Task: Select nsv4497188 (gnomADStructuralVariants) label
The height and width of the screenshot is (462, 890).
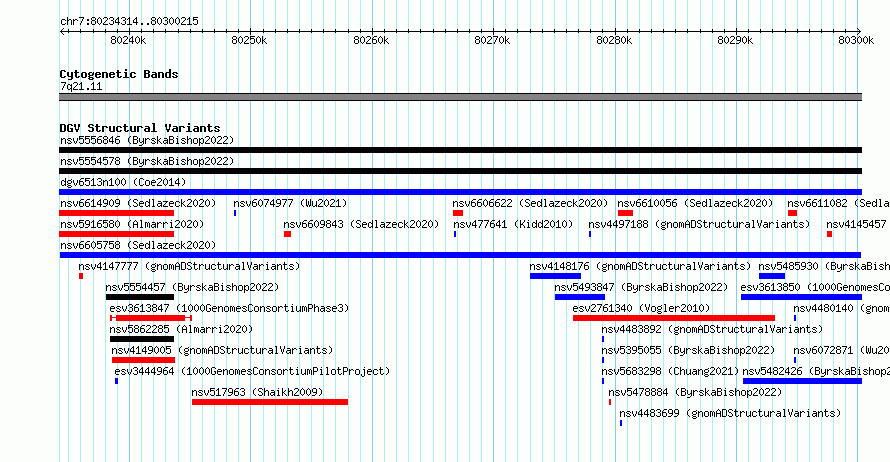Action: point(699,224)
